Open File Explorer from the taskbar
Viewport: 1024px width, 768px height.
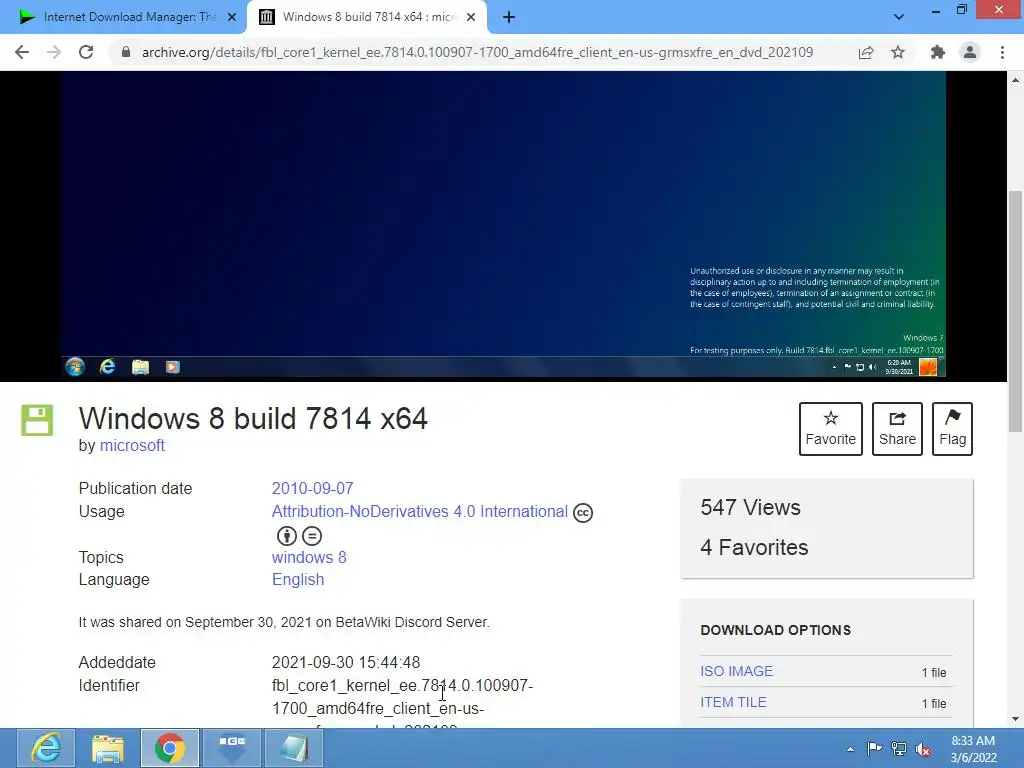(108, 748)
